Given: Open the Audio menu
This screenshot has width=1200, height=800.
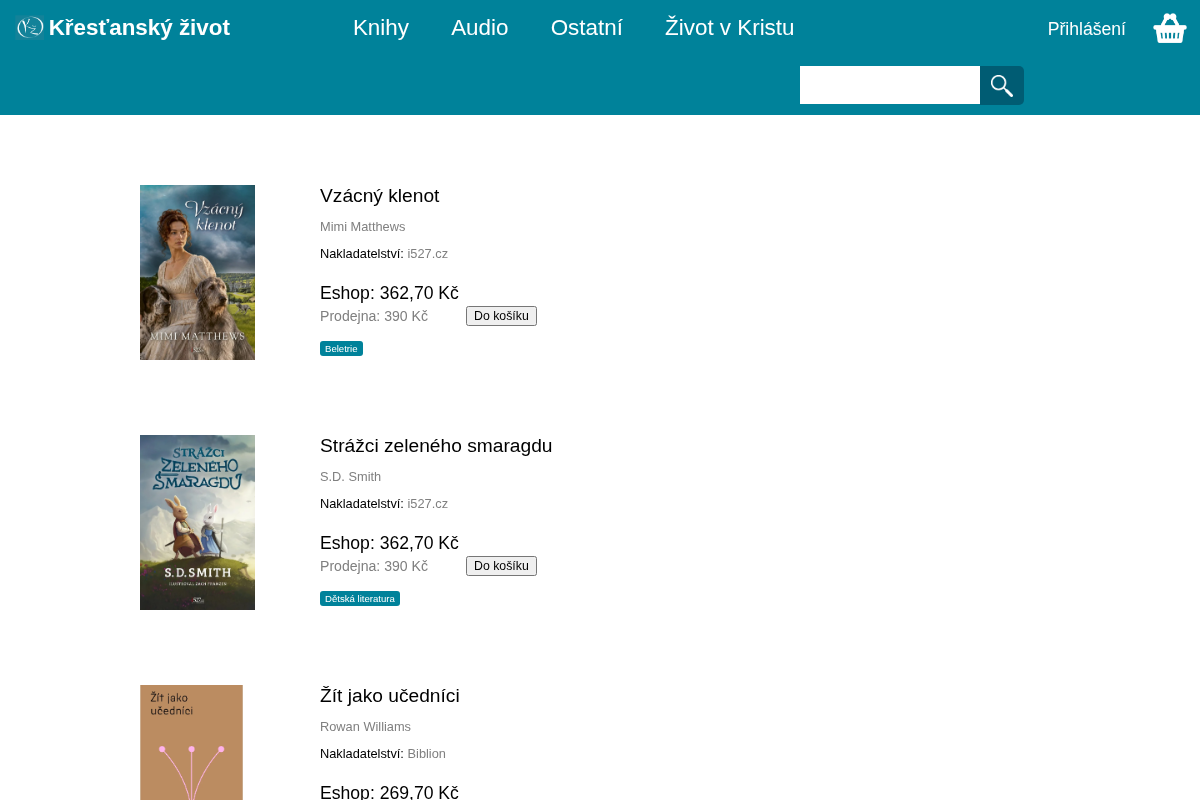Looking at the screenshot, I should pyautogui.click(x=480, y=28).
